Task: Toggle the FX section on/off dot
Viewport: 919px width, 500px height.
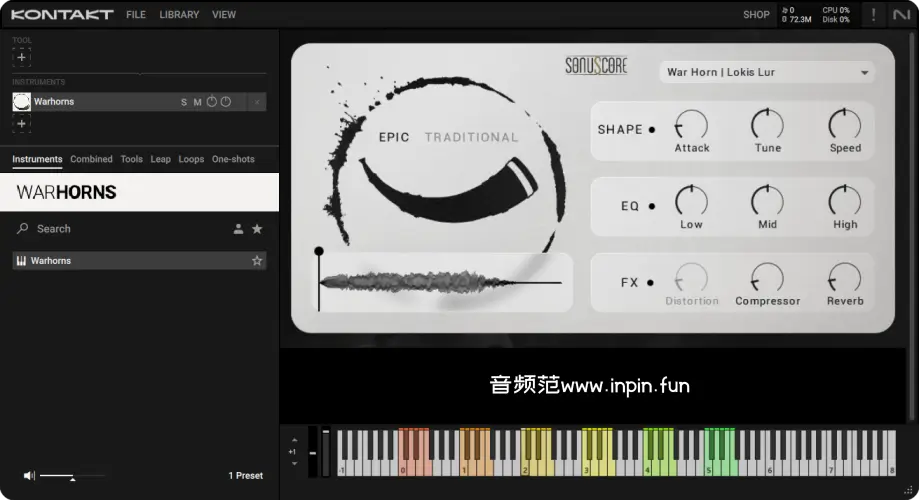Action: pyautogui.click(x=651, y=283)
